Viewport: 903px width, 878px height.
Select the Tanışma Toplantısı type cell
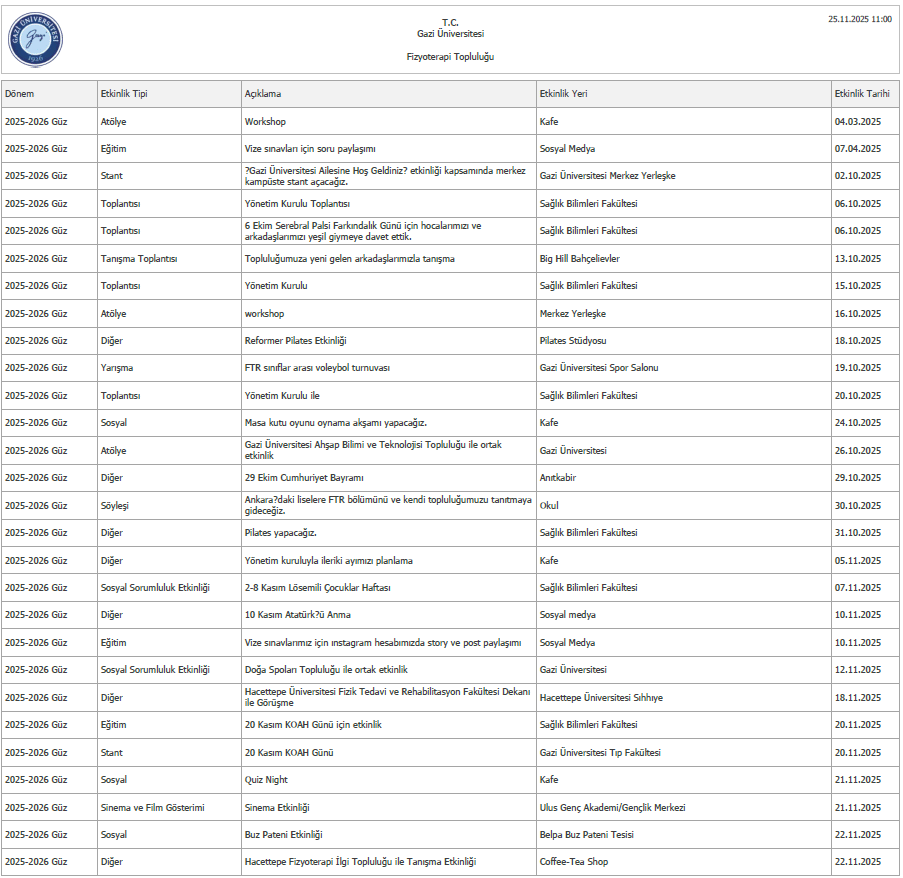coord(139,259)
